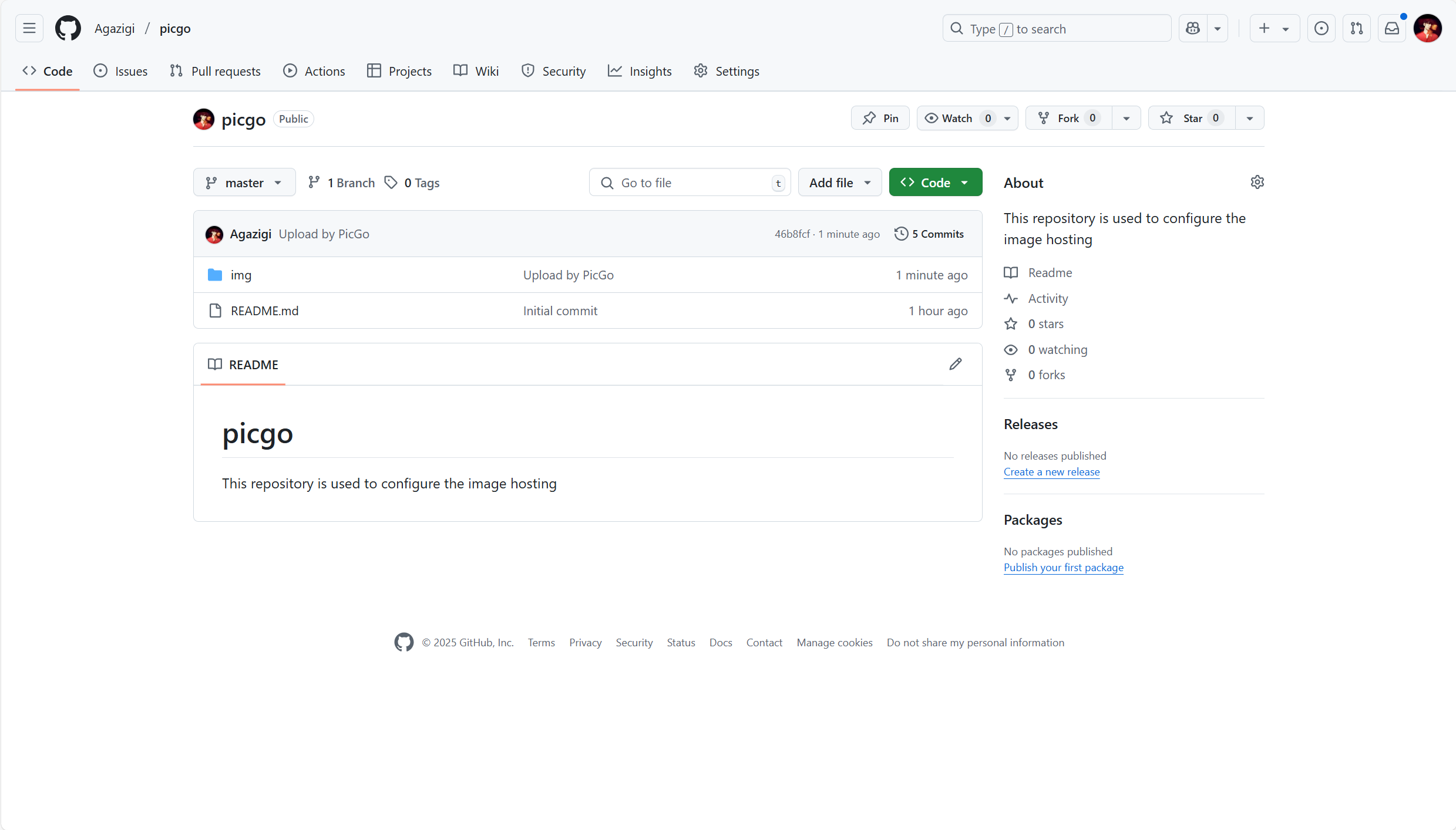The height and width of the screenshot is (830, 1456).
Task: Expand the Add file dropdown
Action: (839, 183)
